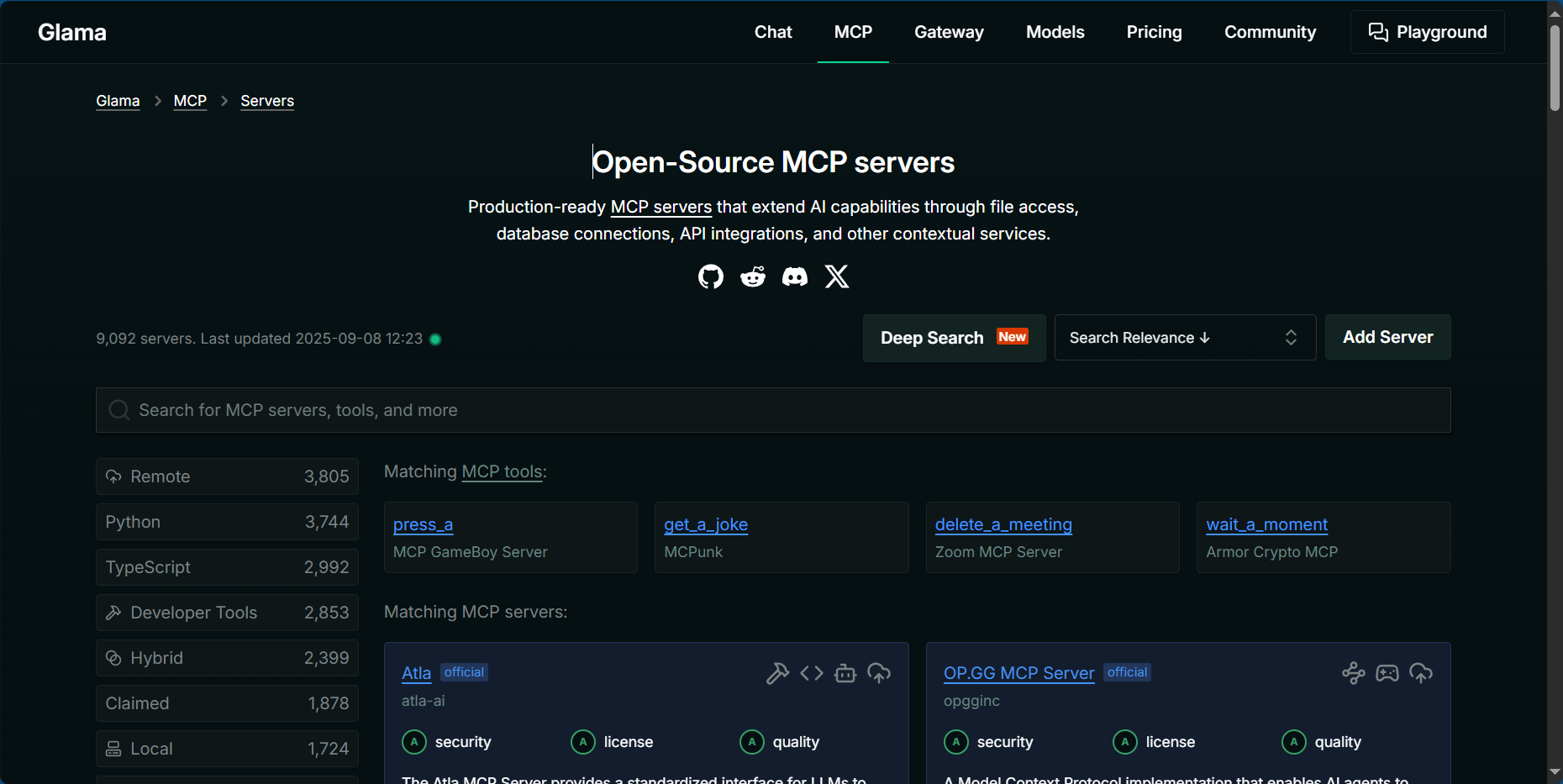Open the OP.GG MCP Server link

click(1019, 673)
